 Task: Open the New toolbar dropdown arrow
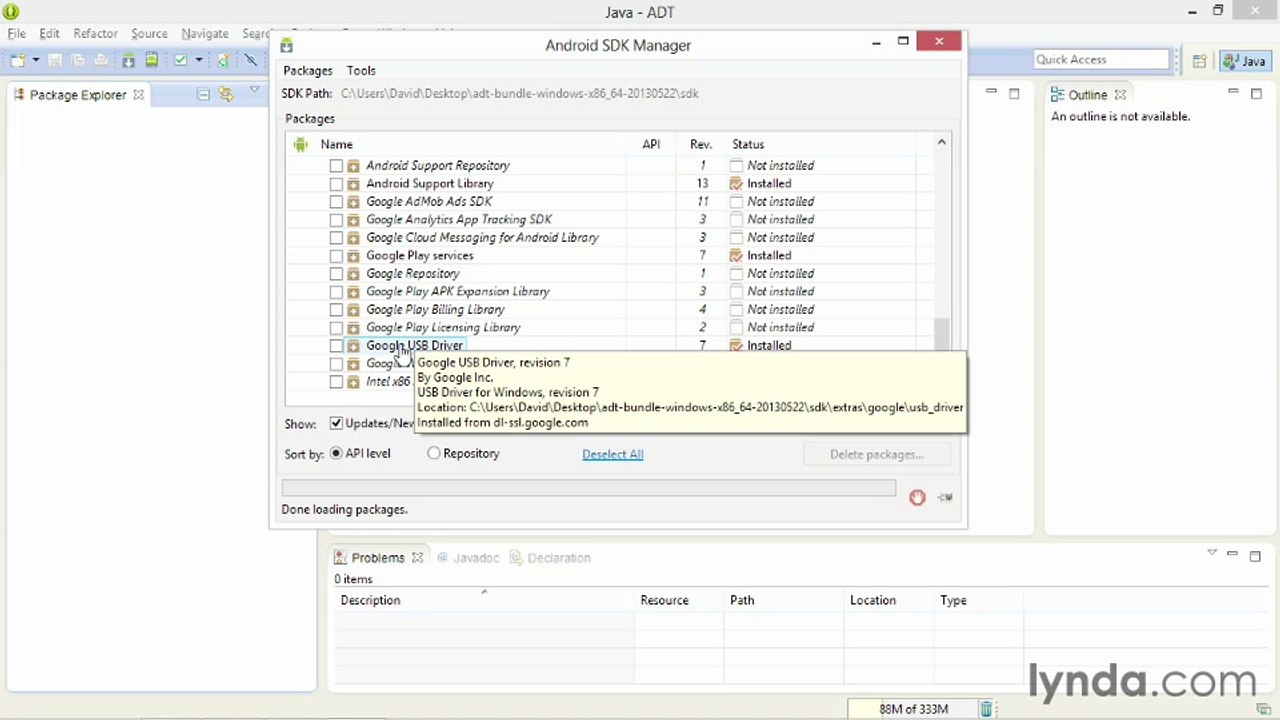point(35,60)
